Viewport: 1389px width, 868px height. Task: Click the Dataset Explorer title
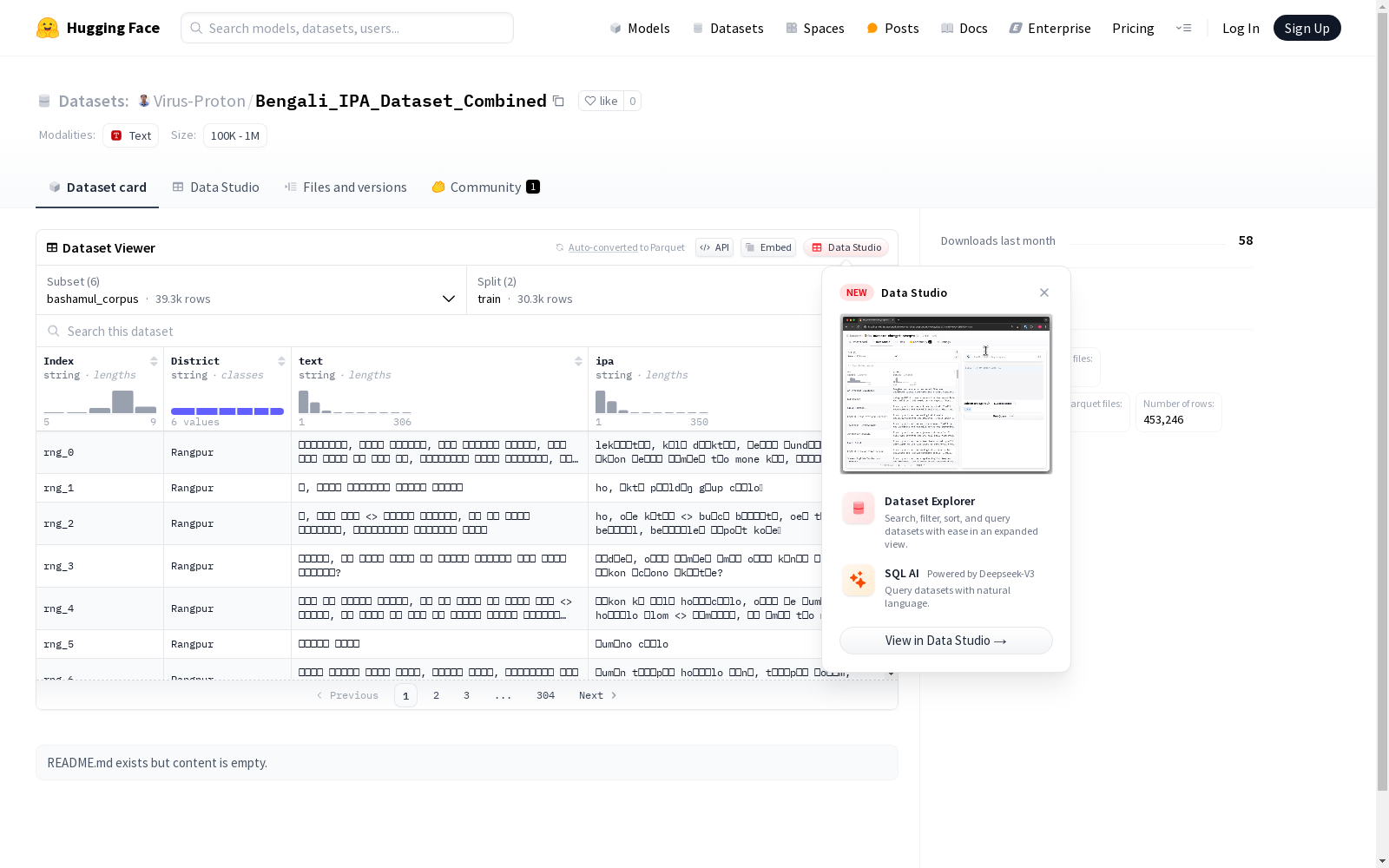pos(930,501)
